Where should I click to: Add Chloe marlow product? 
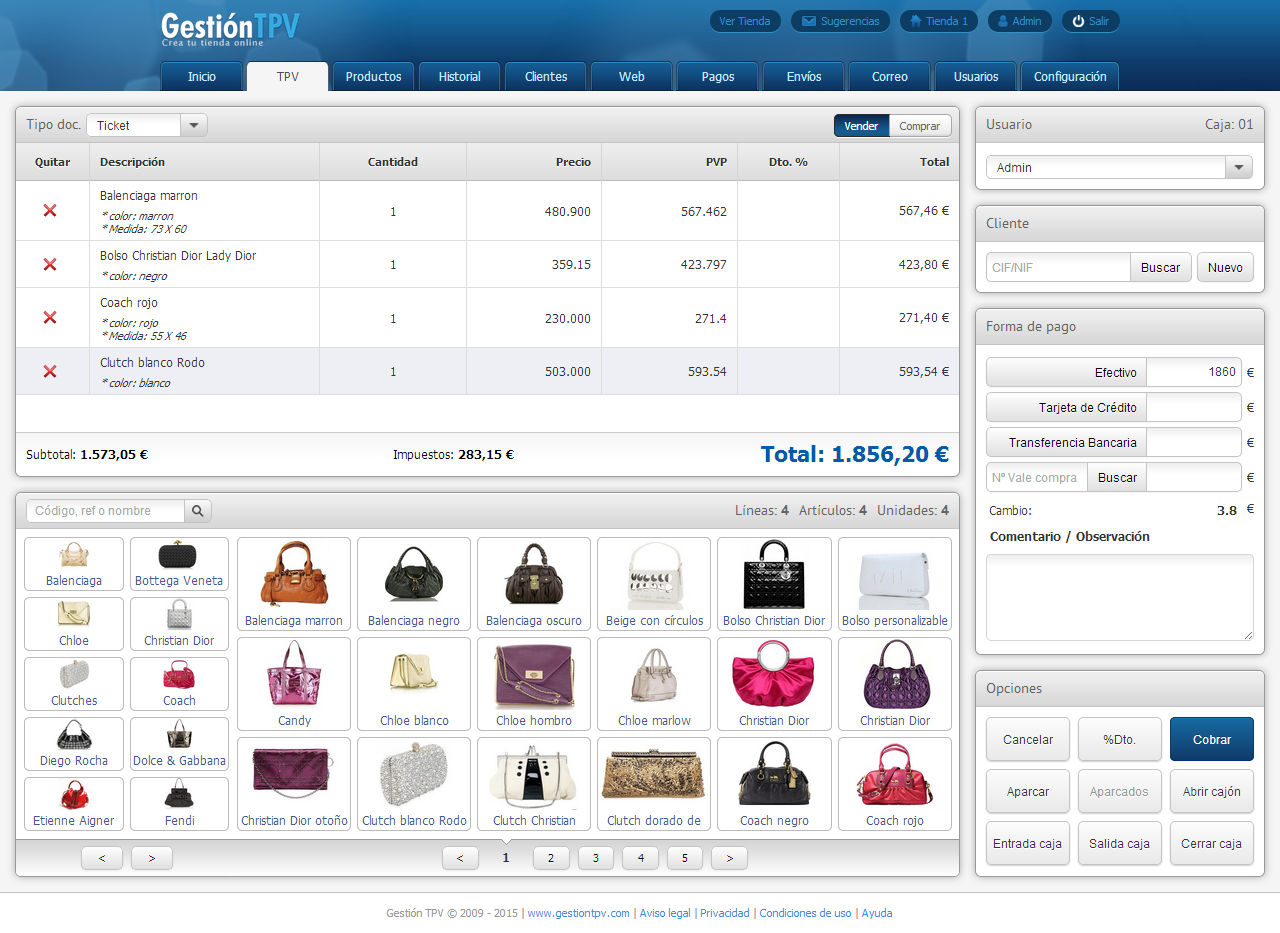click(654, 684)
